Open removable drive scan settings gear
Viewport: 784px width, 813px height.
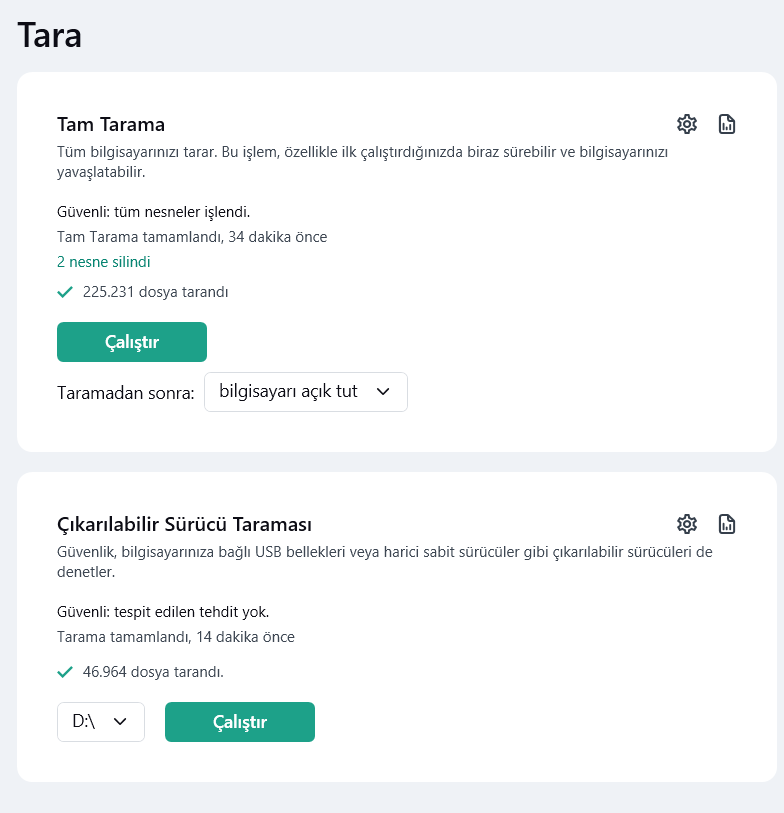[686, 524]
